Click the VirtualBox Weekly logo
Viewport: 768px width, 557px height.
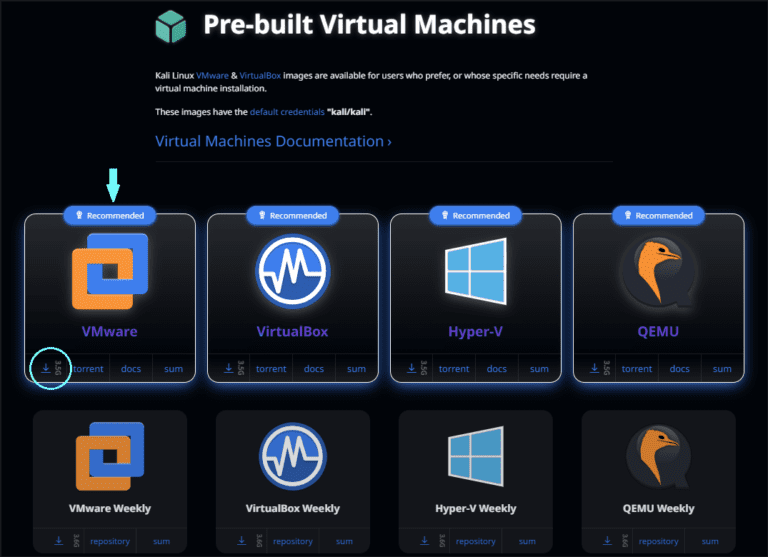click(x=293, y=456)
